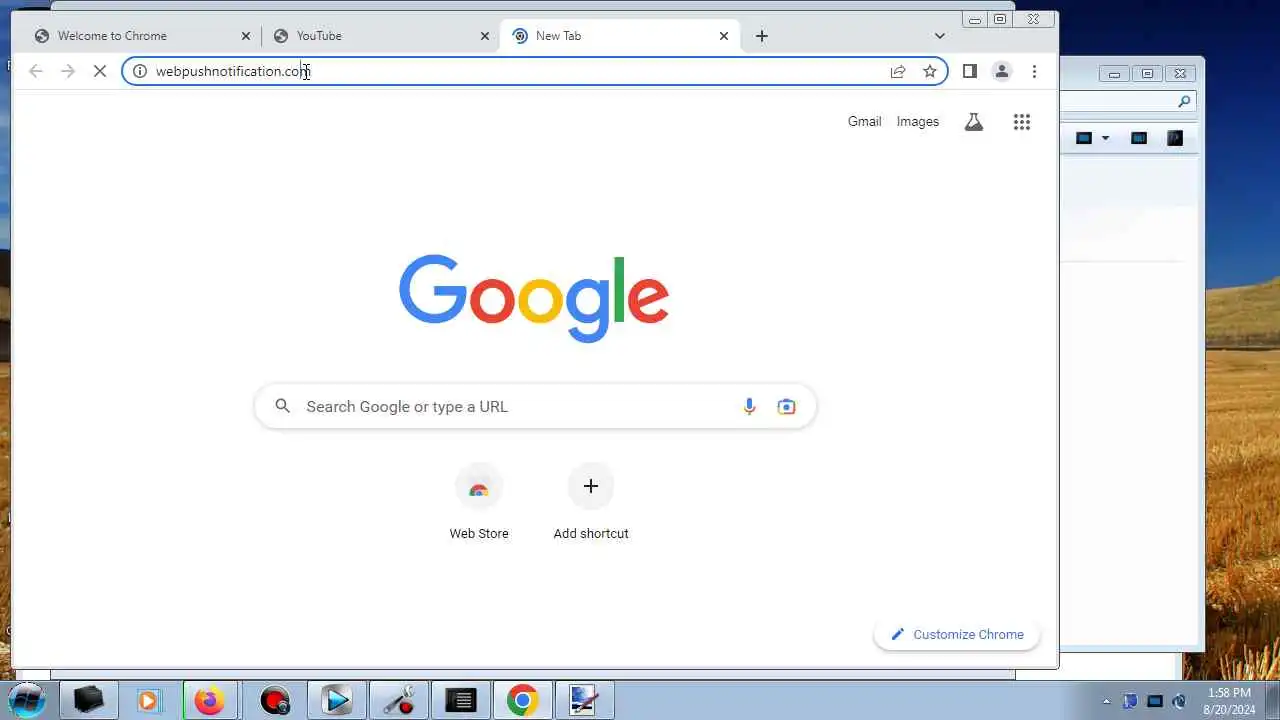The height and width of the screenshot is (720, 1280).
Task: Open the black folder taskbar icon
Action: click(x=89, y=701)
